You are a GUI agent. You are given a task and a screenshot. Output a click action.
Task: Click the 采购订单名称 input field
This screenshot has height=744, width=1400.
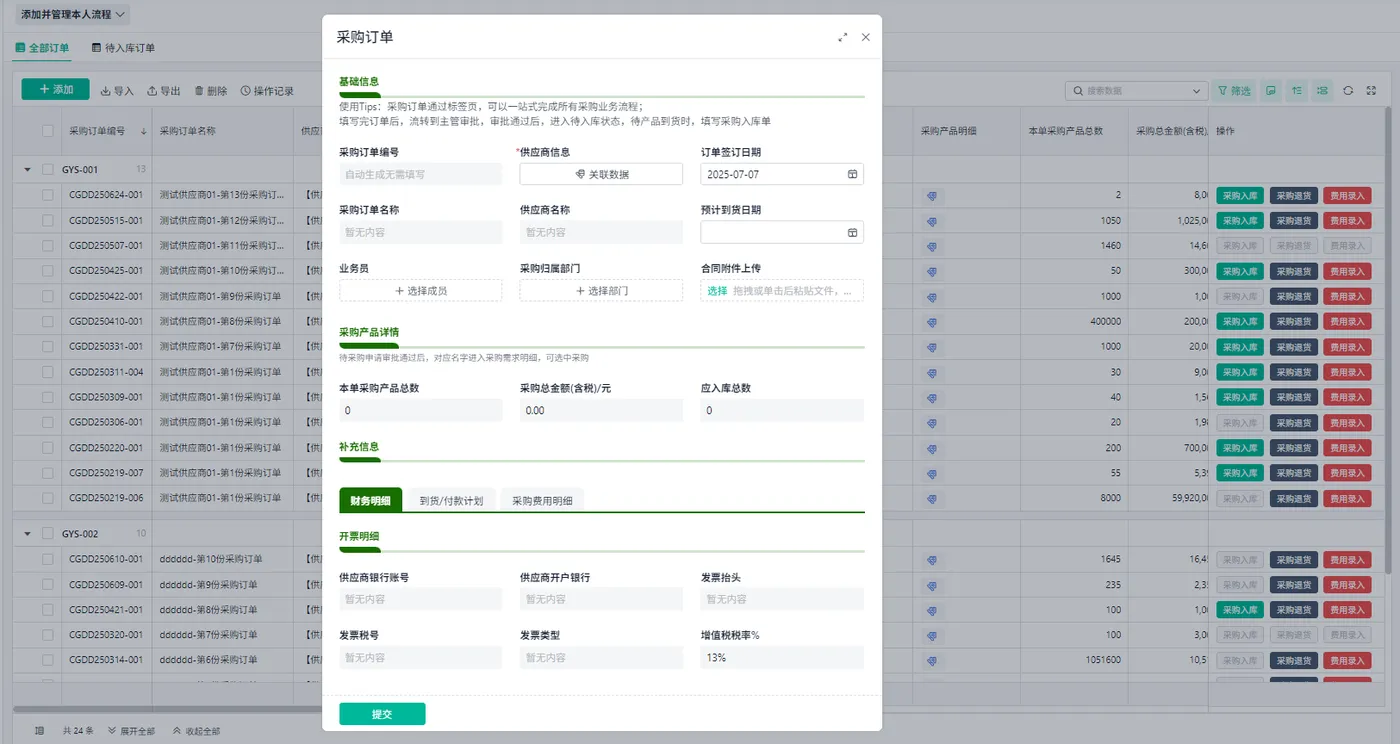420,232
